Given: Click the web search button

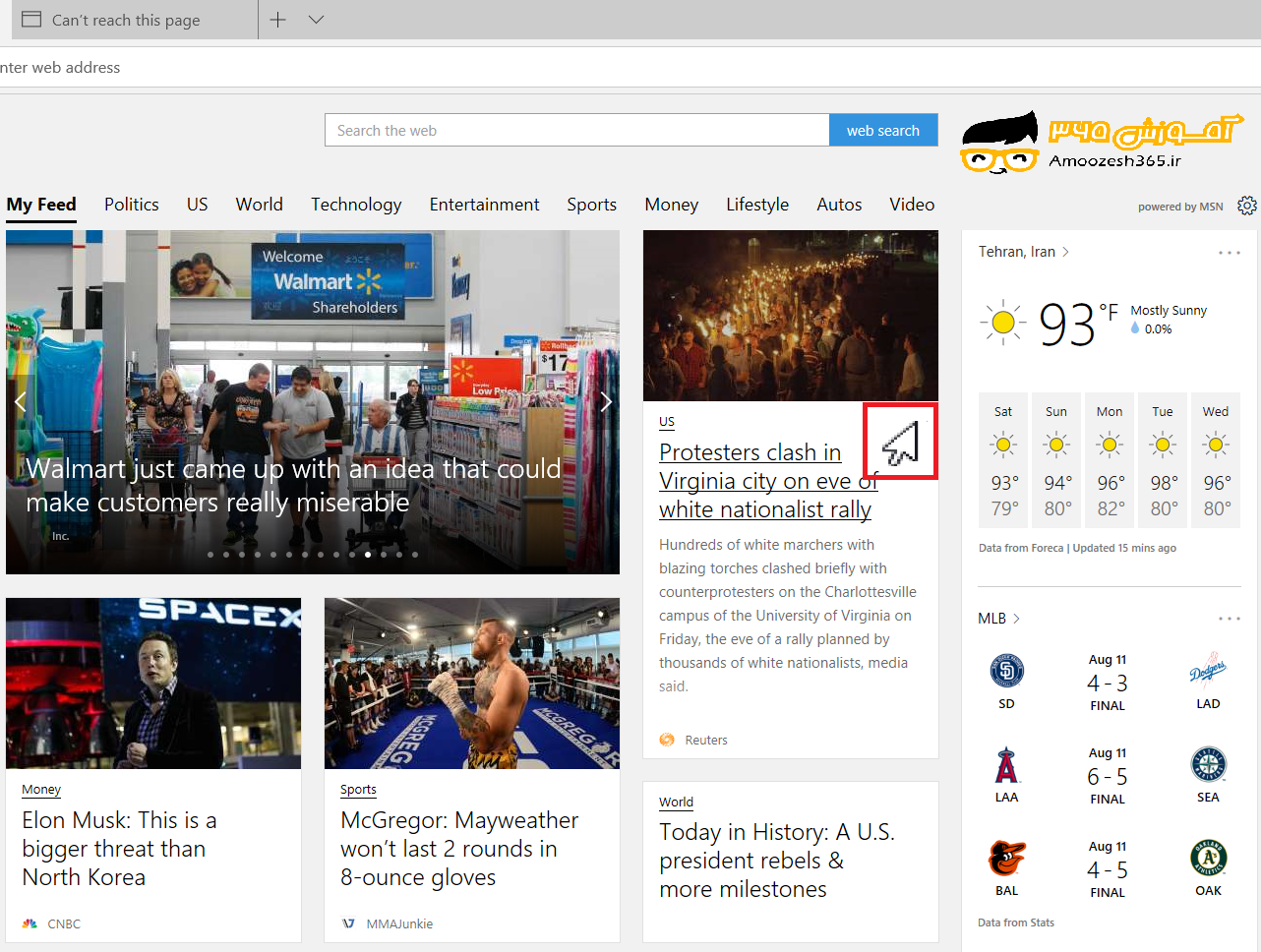Looking at the screenshot, I should pos(883,130).
